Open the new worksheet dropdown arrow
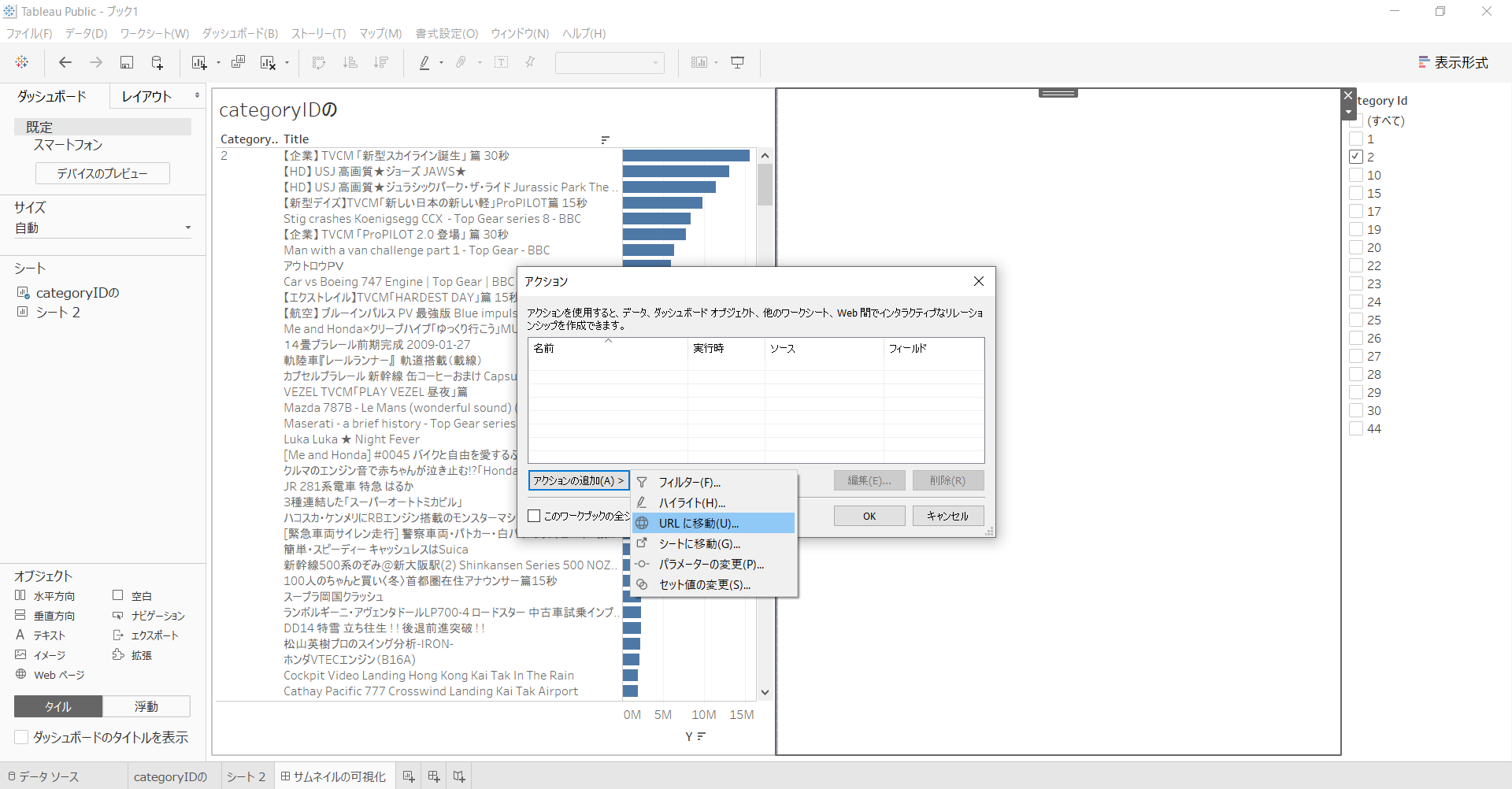The height and width of the screenshot is (789, 1512). coord(218,63)
